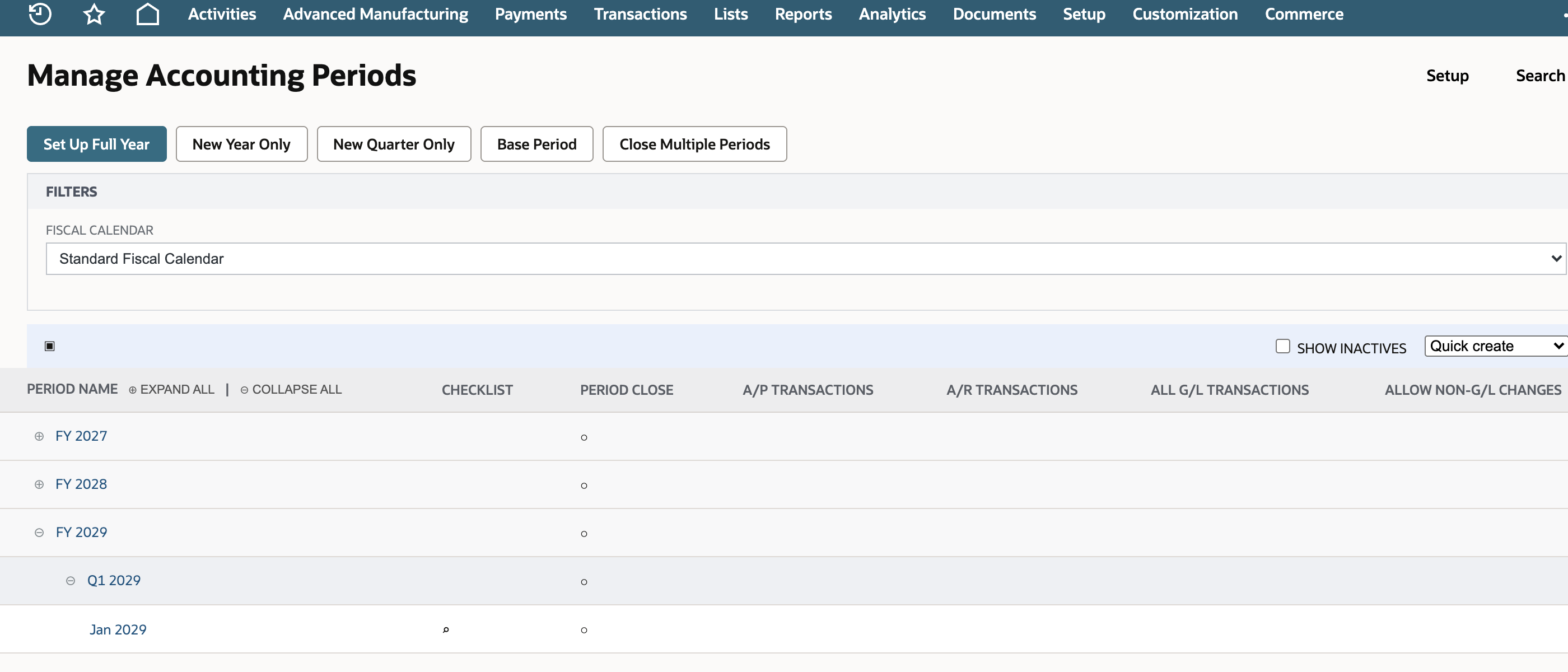Click the Search link beside the page title

[x=1540, y=76]
